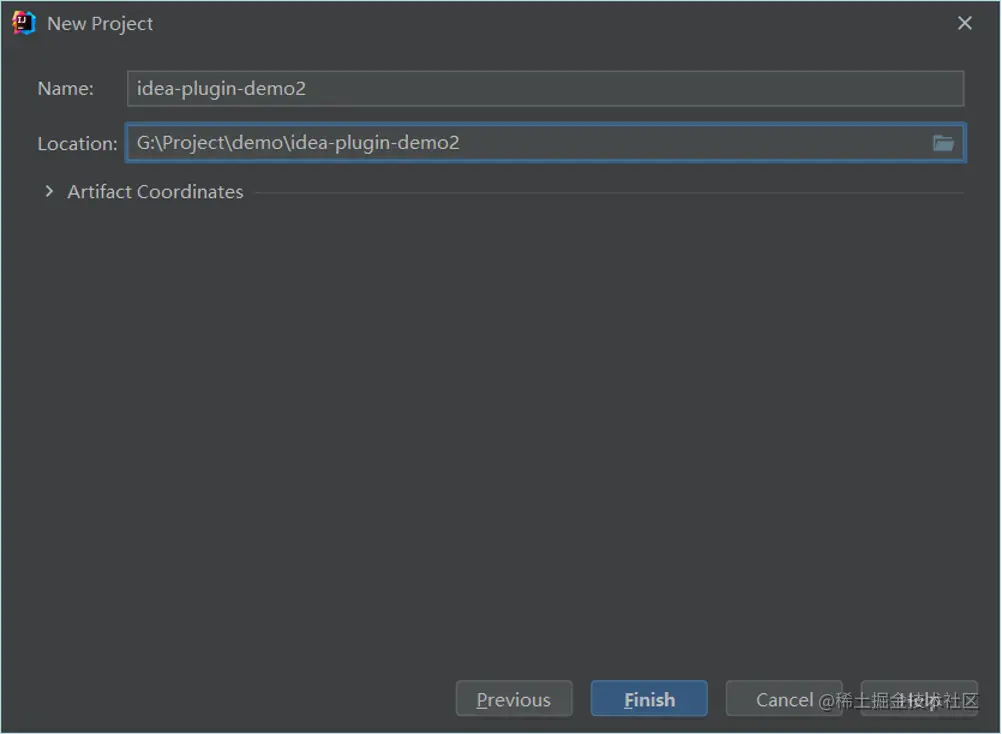Click the Artifact Coordinates label text
This screenshot has width=1002, height=734.
(x=155, y=192)
